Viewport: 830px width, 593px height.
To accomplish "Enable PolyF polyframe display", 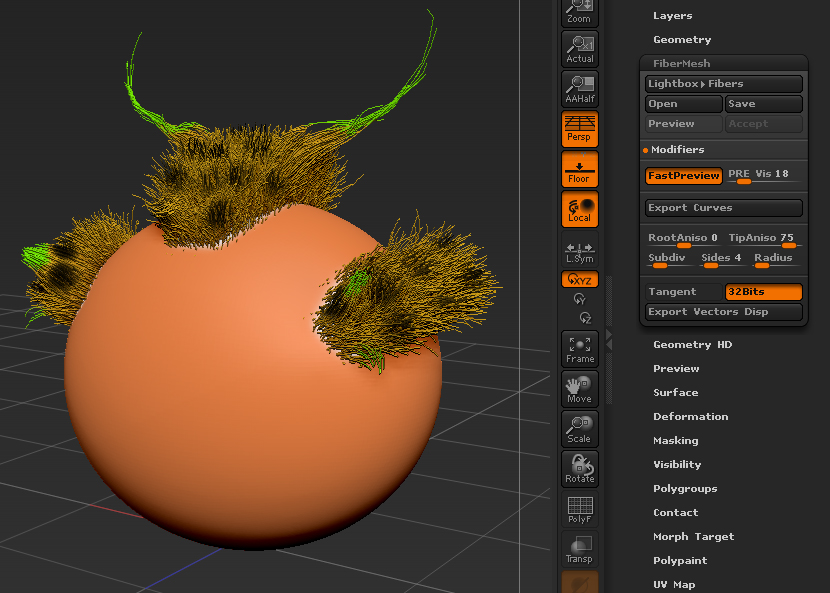I will 579,509.
